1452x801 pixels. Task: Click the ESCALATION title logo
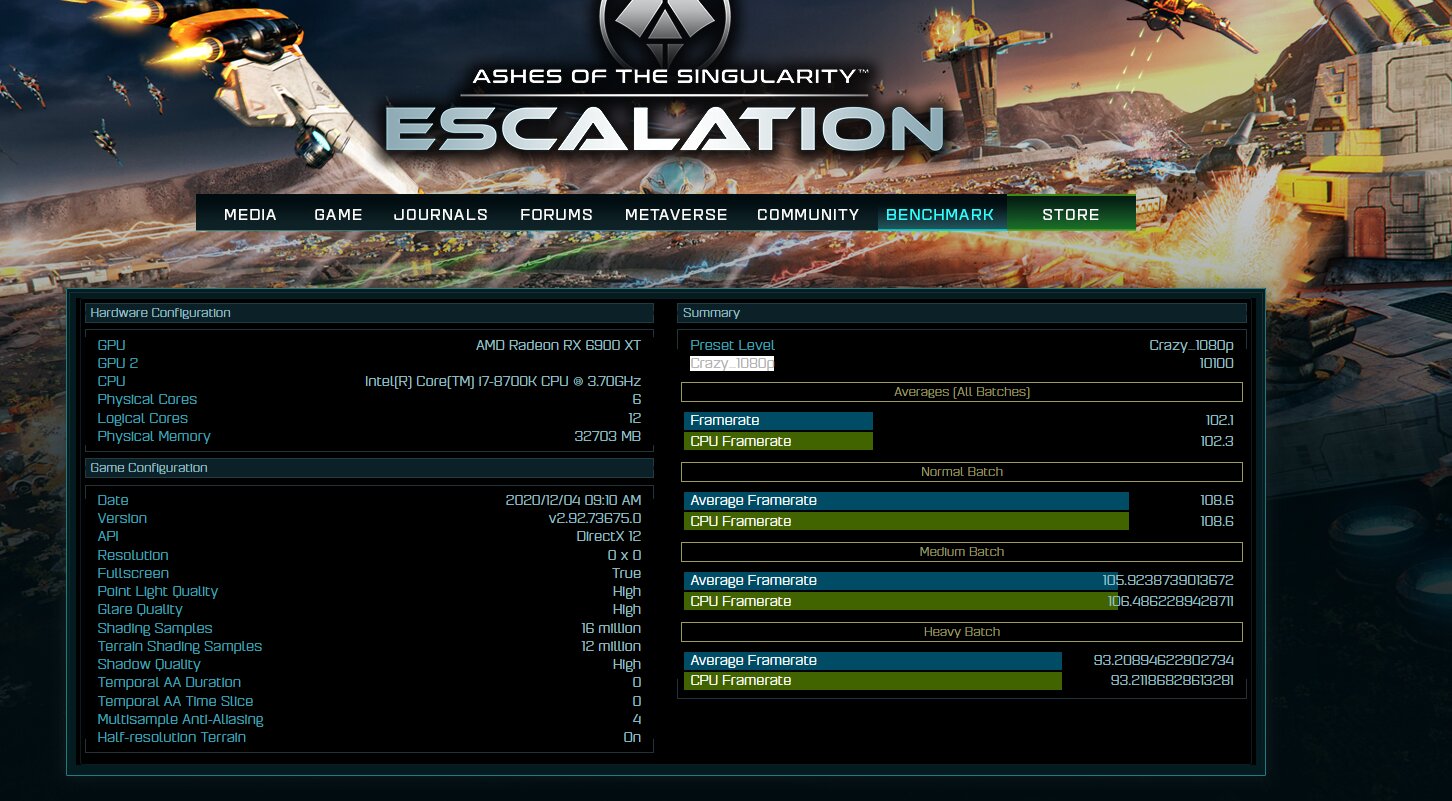pos(664,130)
